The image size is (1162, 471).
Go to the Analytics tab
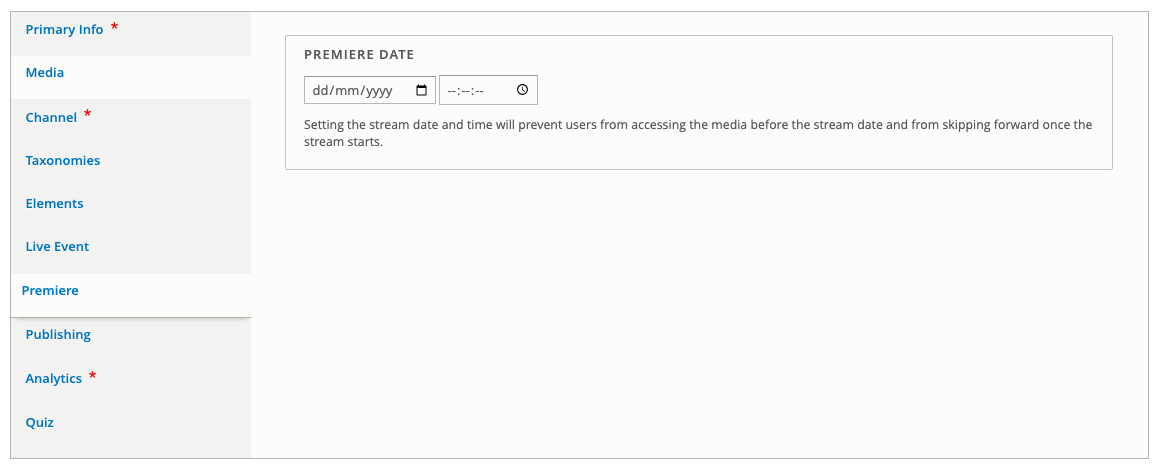pyautogui.click(x=53, y=378)
